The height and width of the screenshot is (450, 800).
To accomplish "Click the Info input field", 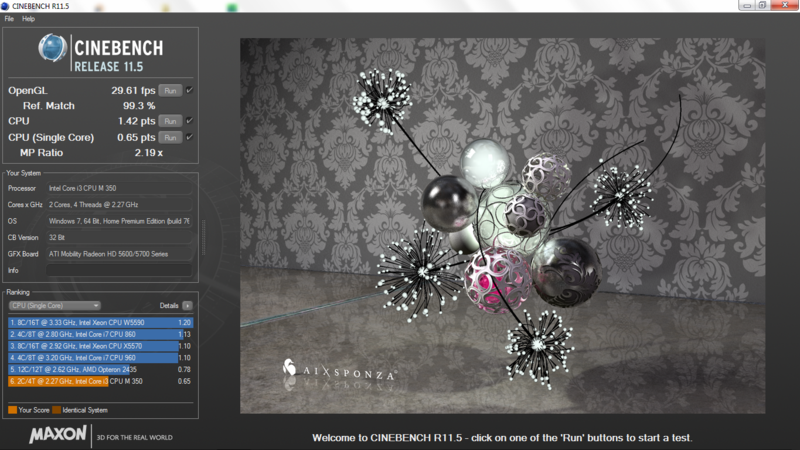I will pyautogui.click(x=119, y=270).
